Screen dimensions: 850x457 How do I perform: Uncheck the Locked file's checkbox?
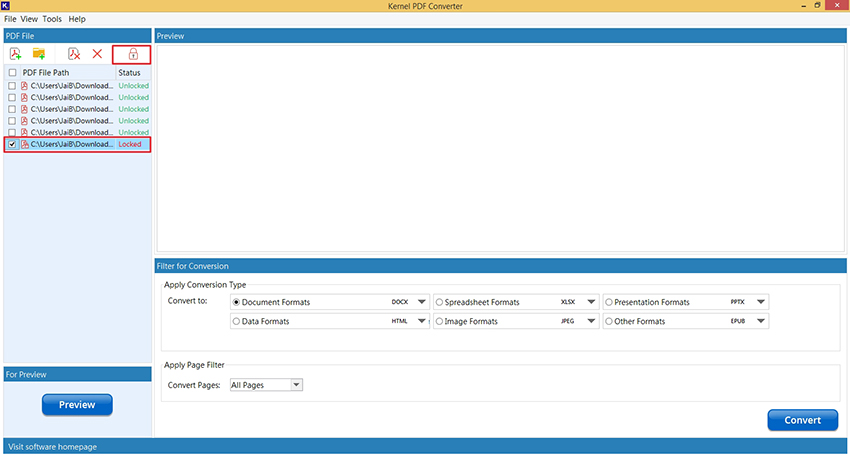[x=12, y=144]
